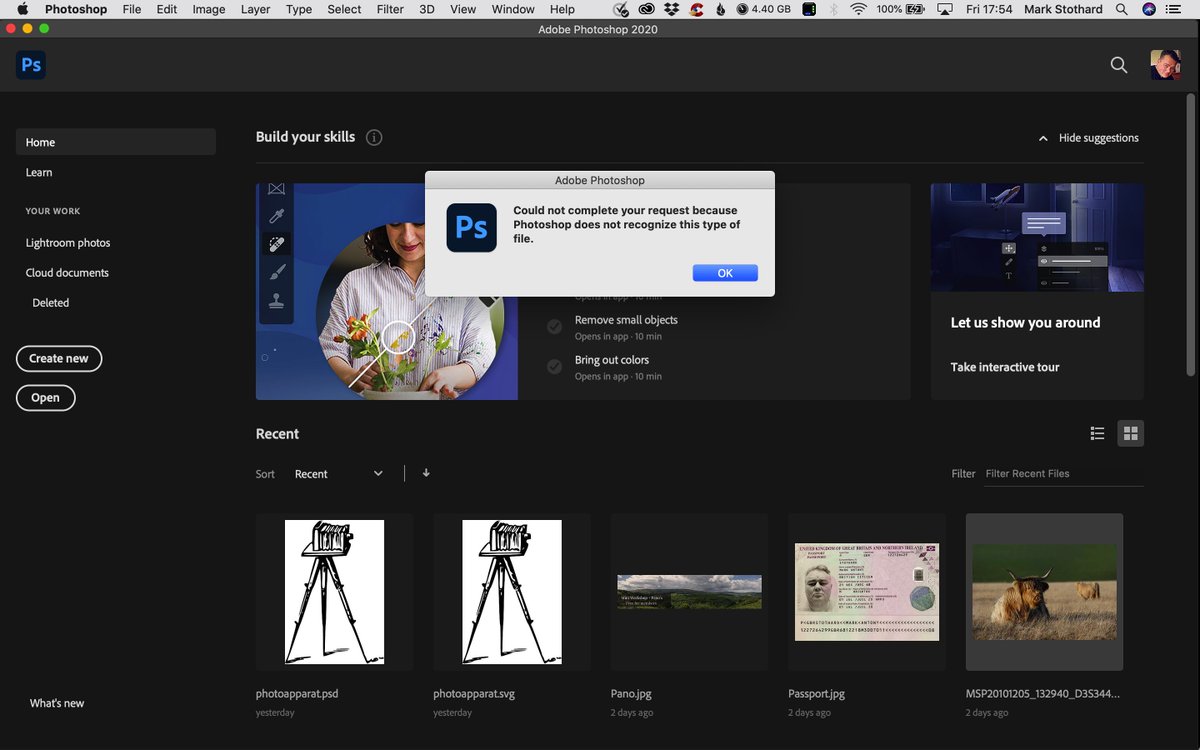
Task: Select Learn in the sidebar
Action: (39, 172)
